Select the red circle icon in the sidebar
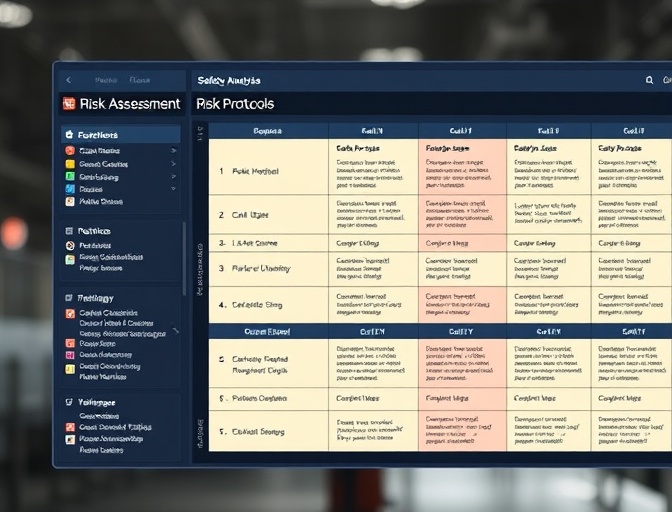 (x=70, y=150)
